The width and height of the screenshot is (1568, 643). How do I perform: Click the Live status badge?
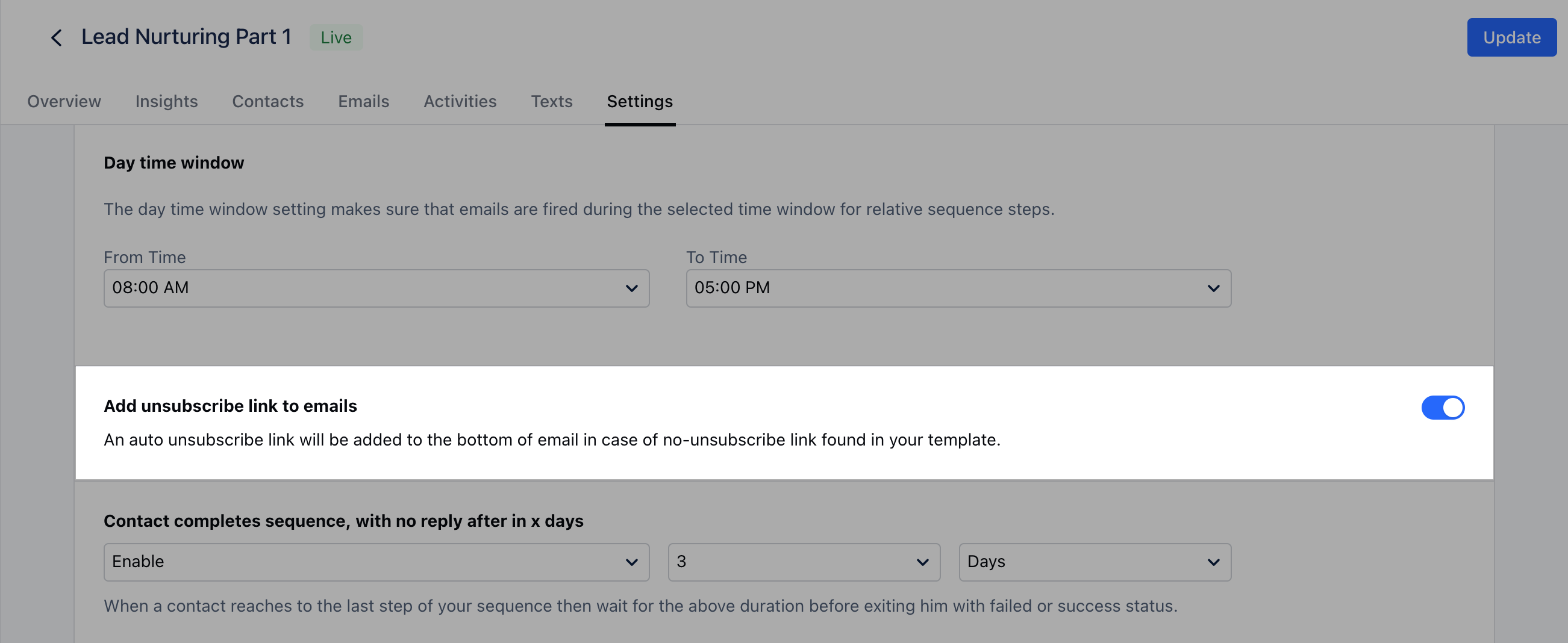[336, 38]
